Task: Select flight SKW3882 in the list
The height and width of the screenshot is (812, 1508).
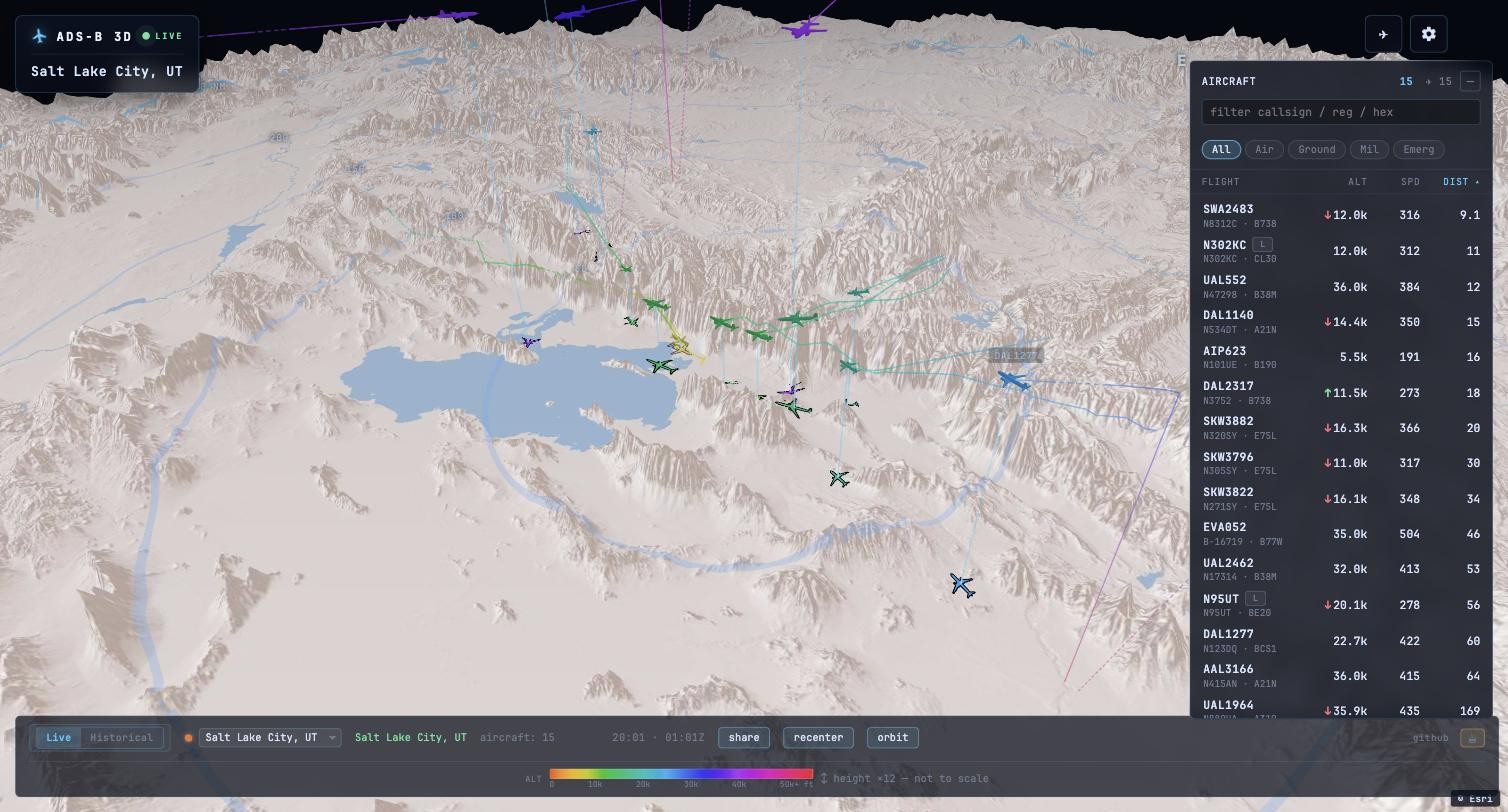Action: (x=1341, y=428)
